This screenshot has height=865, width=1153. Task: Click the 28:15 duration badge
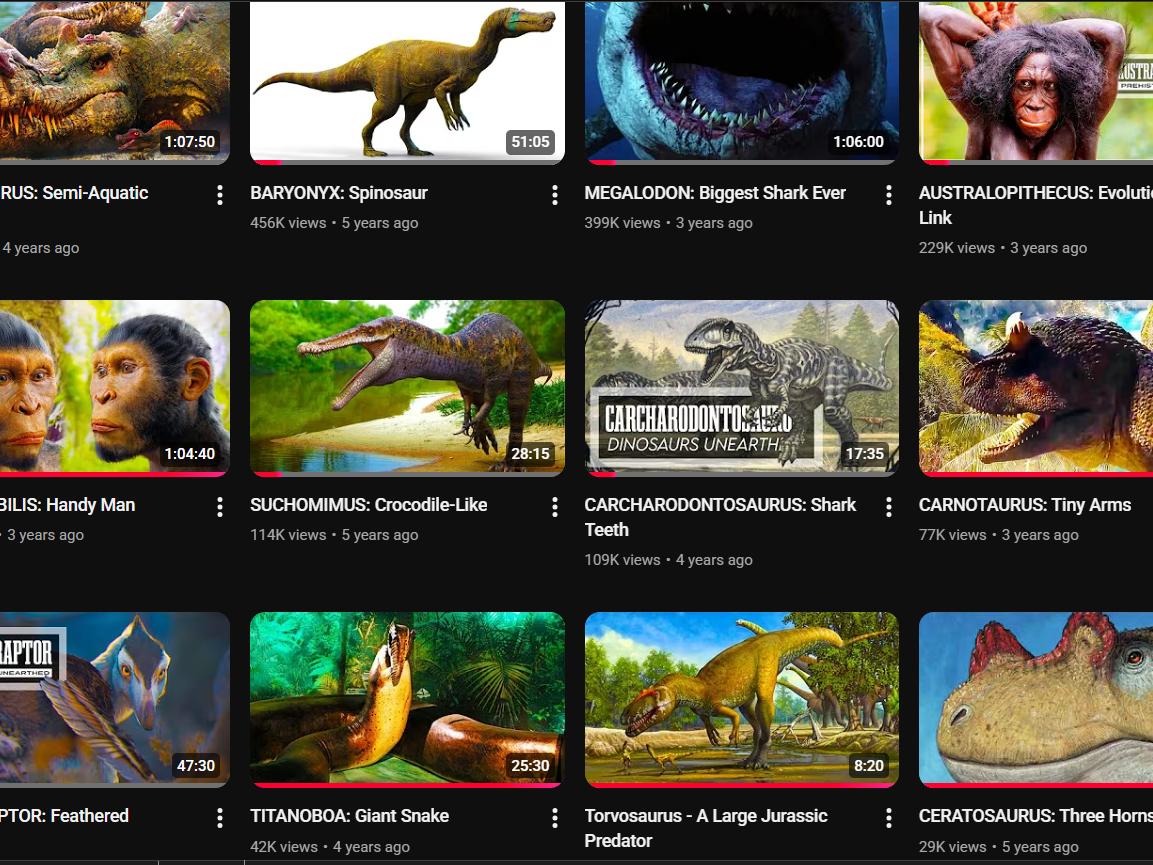pyautogui.click(x=530, y=454)
